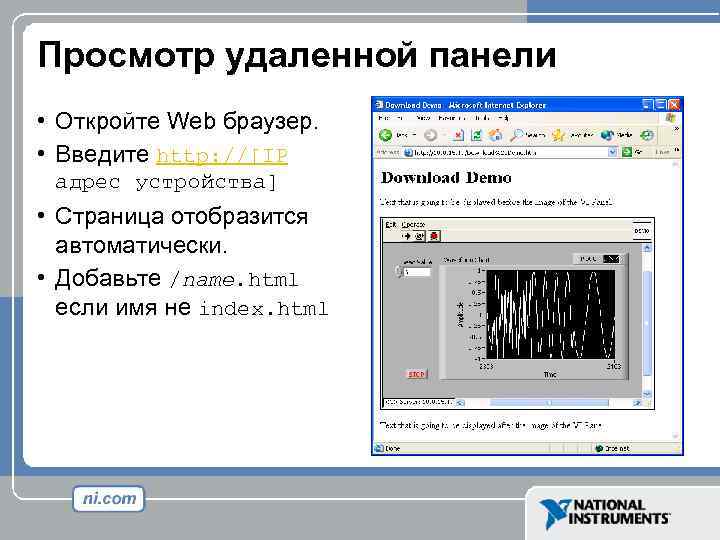Click the grey Forward arrow in Internet Explorer

pos(430,135)
